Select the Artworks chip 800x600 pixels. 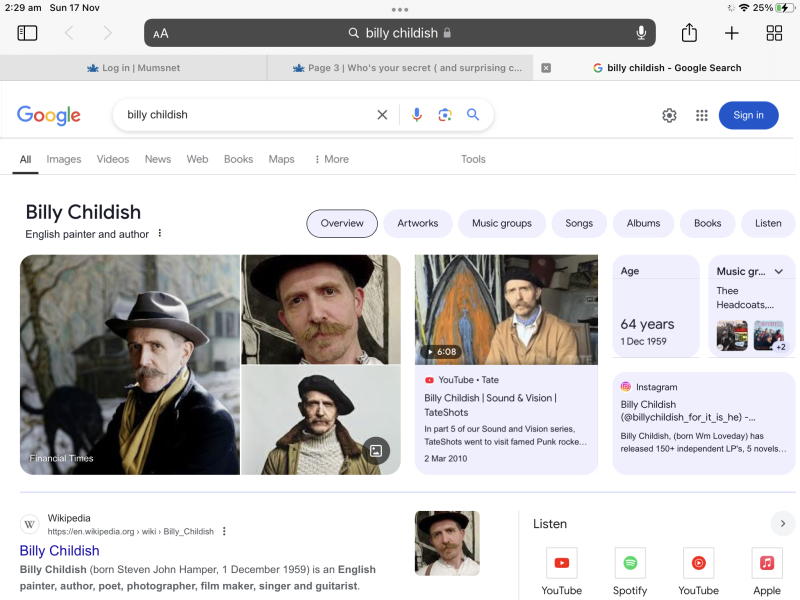[x=418, y=223]
